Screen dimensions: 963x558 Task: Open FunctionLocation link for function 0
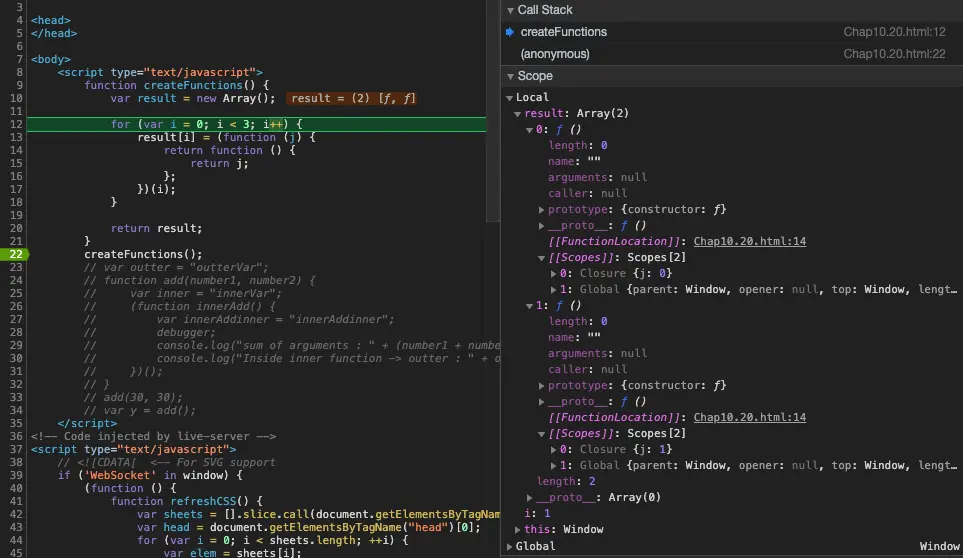click(749, 241)
